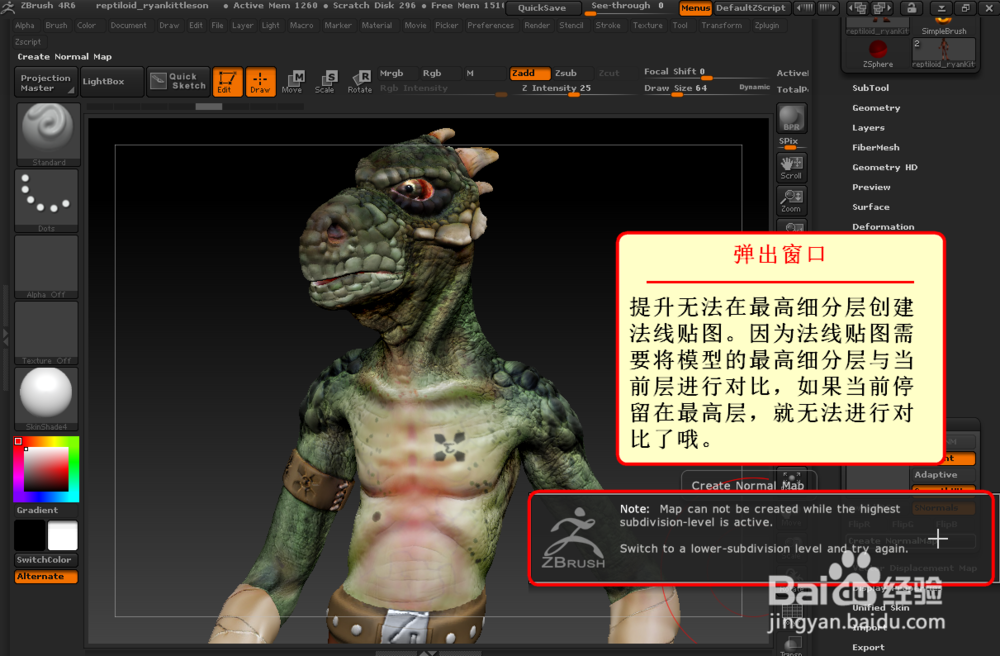Toggle Dynamic draw size
Screen dimensions: 1000x656
pos(754,87)
